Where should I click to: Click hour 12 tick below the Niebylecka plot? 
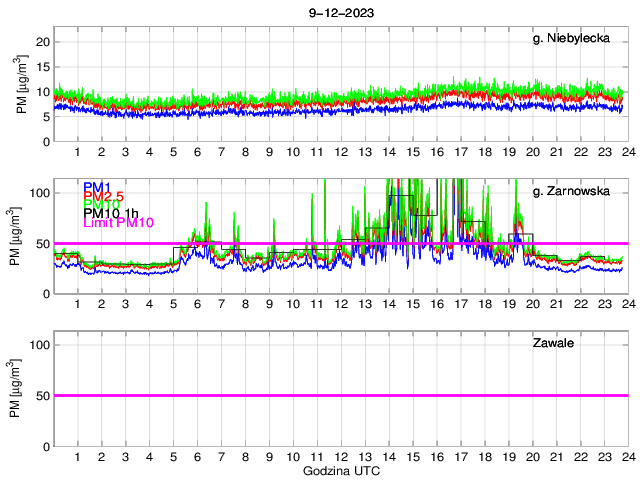(340, 152)
